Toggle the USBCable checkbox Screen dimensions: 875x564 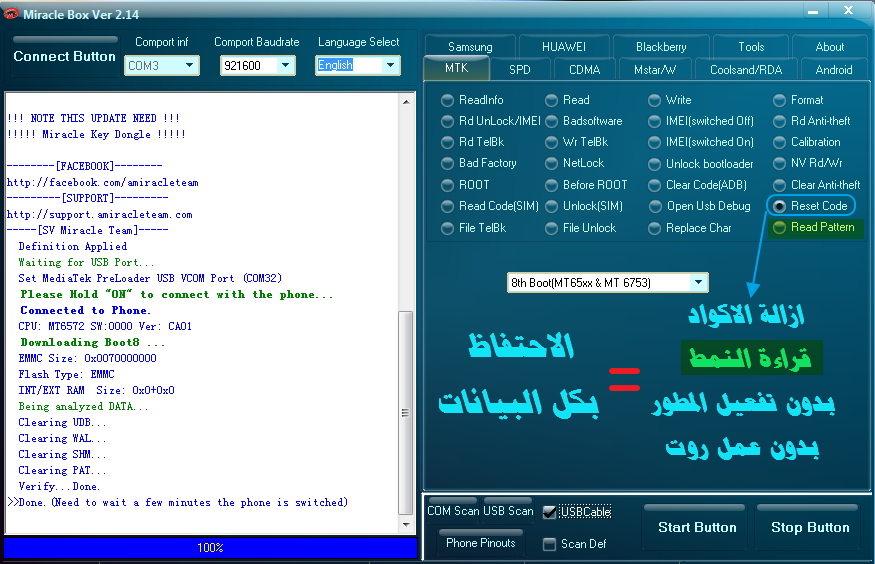(549, 512)
